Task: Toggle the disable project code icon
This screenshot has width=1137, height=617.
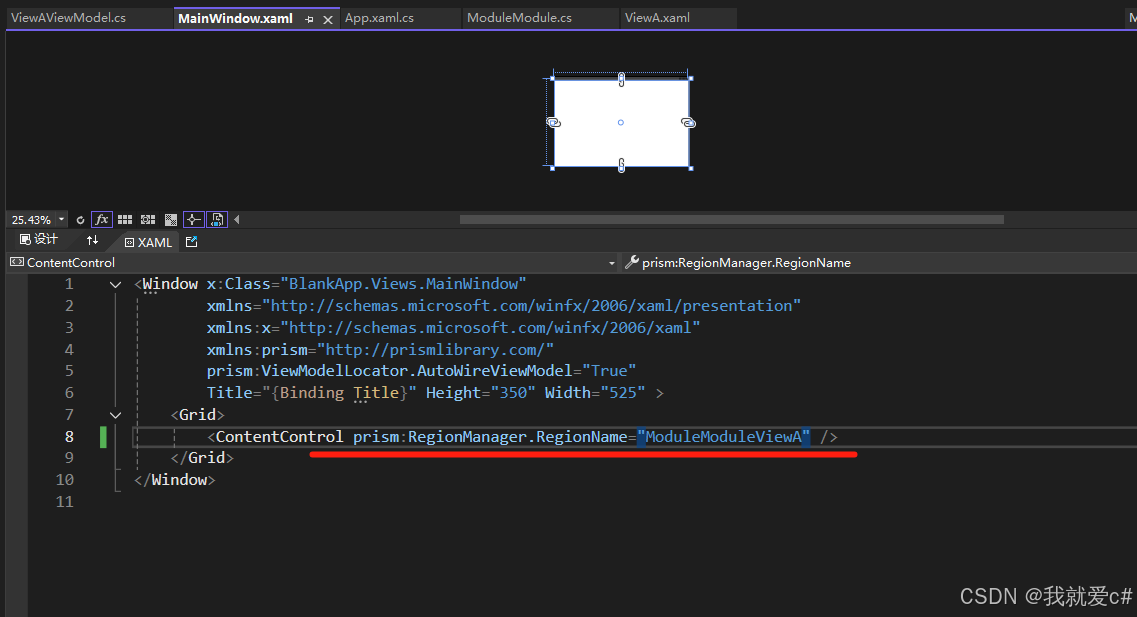Action: [216, 219]
